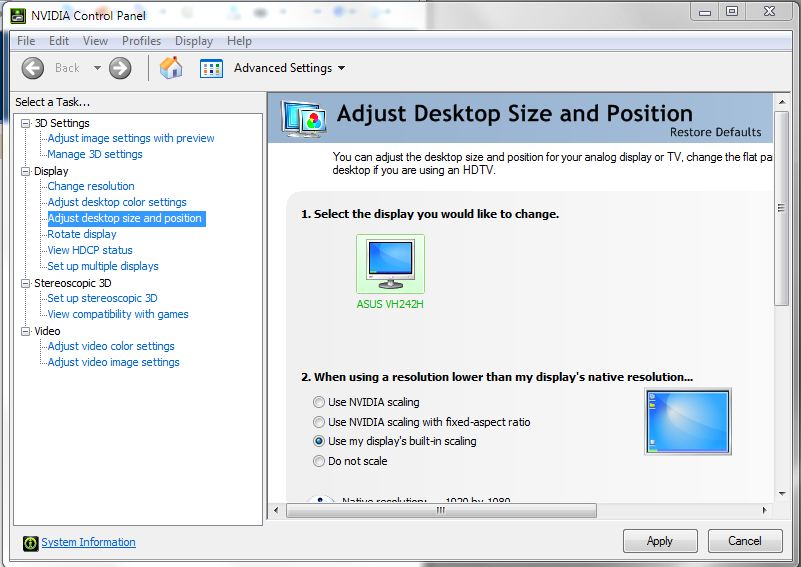Open Set up multiple displays
The width and height of the screenshot is (801, 567).
tap(103, 266)
